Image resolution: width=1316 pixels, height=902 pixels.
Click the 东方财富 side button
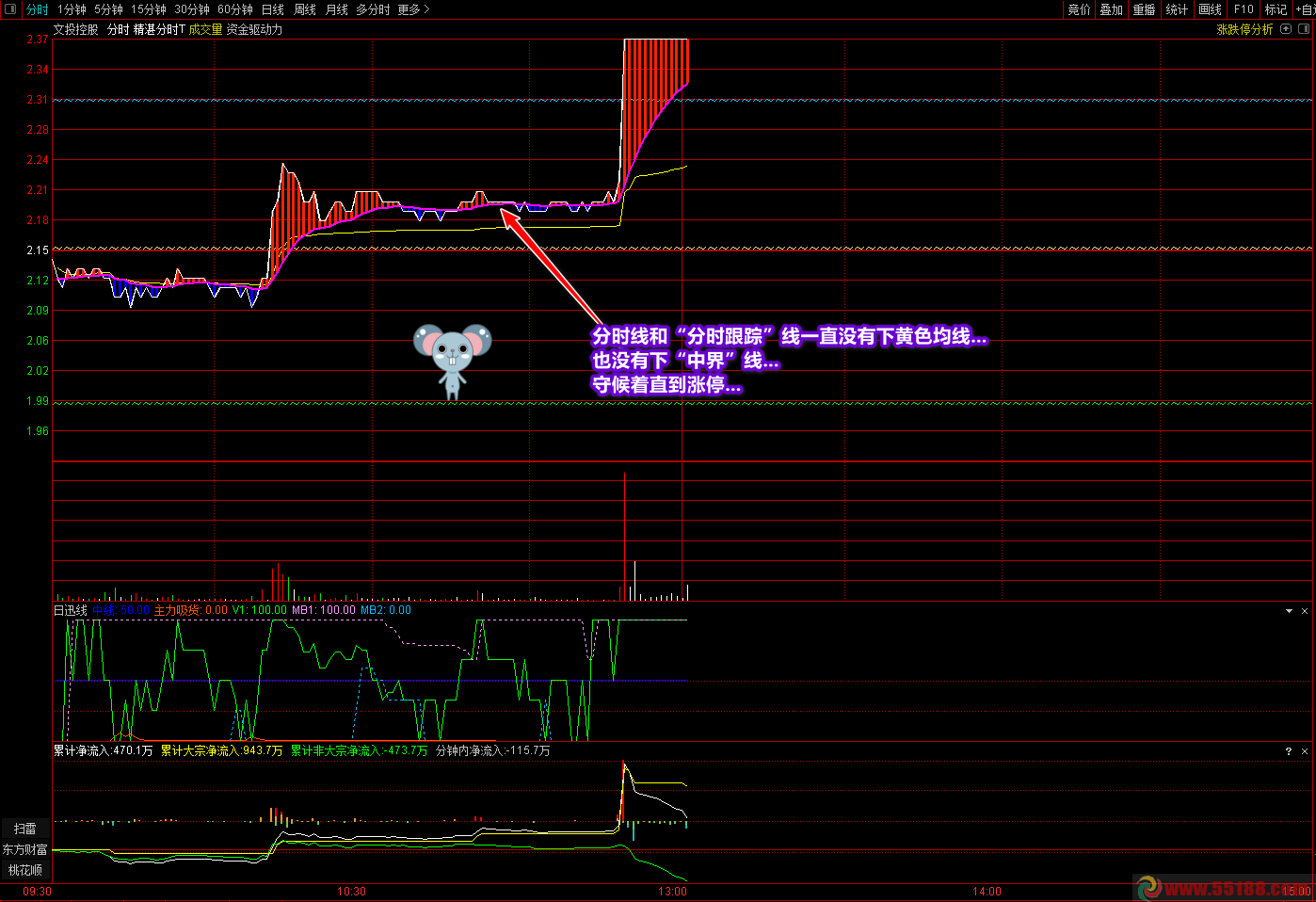tap(24, 849)
